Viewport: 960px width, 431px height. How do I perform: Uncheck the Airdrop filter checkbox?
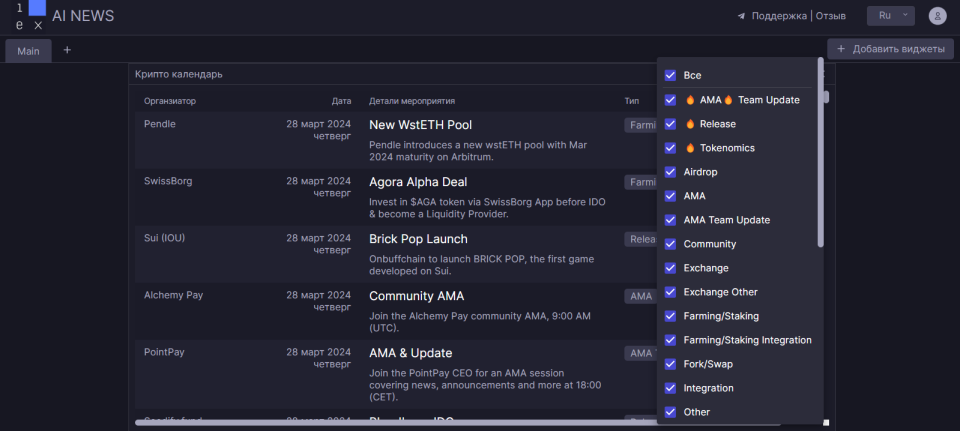pyautogui.click(x=670, y=172)
